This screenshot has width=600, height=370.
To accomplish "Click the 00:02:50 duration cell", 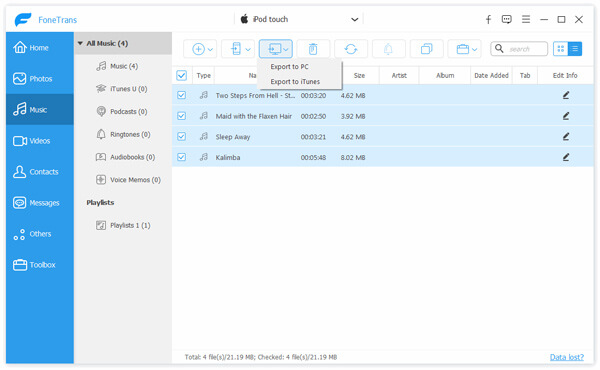I will pos(313,116).
